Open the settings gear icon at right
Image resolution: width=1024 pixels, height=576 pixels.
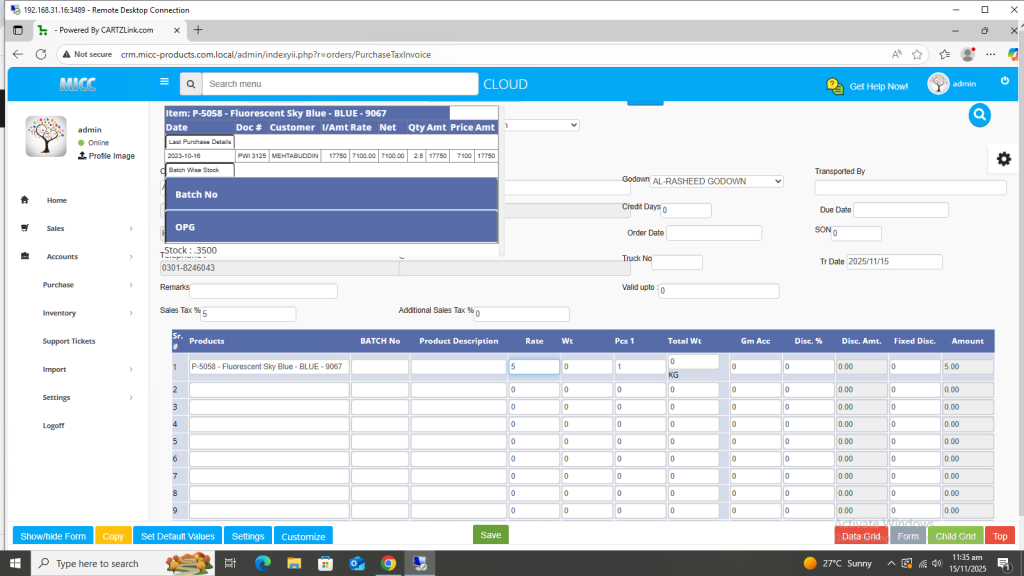[x=1003, y=159]
